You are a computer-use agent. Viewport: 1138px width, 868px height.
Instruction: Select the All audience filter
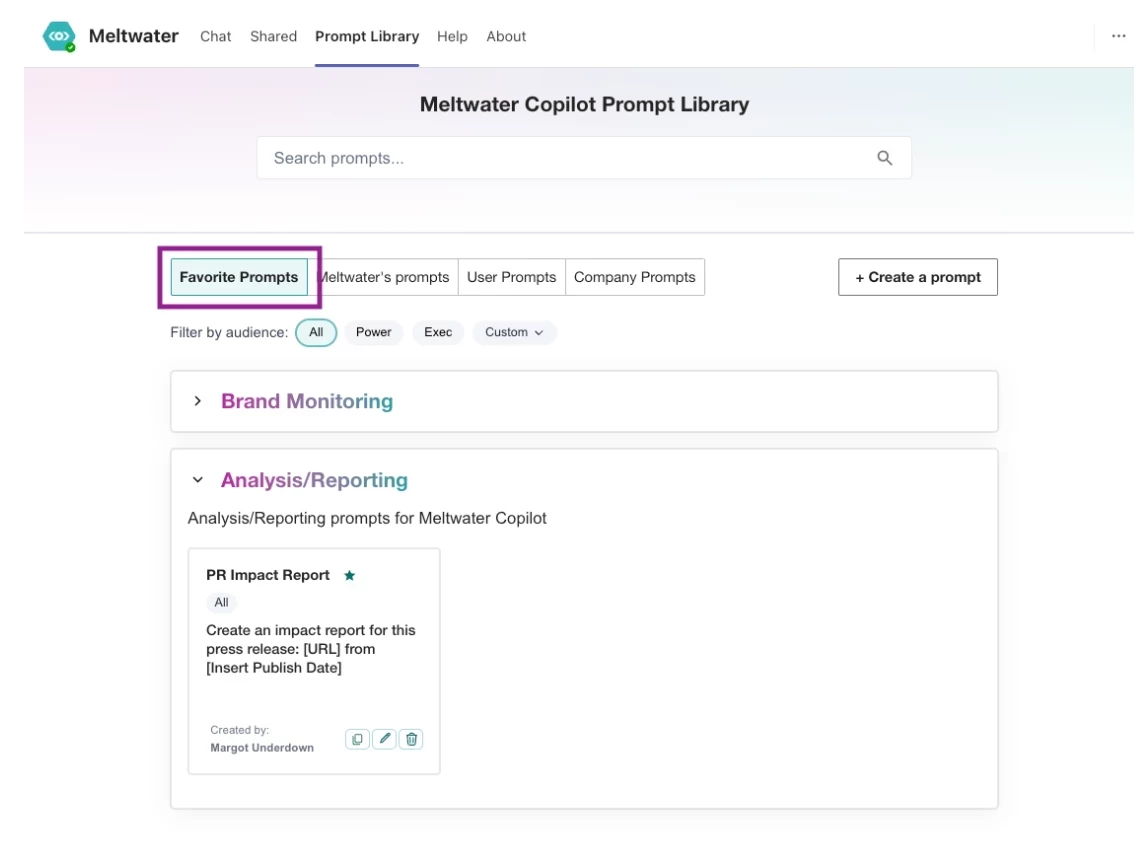pos(316,332)
